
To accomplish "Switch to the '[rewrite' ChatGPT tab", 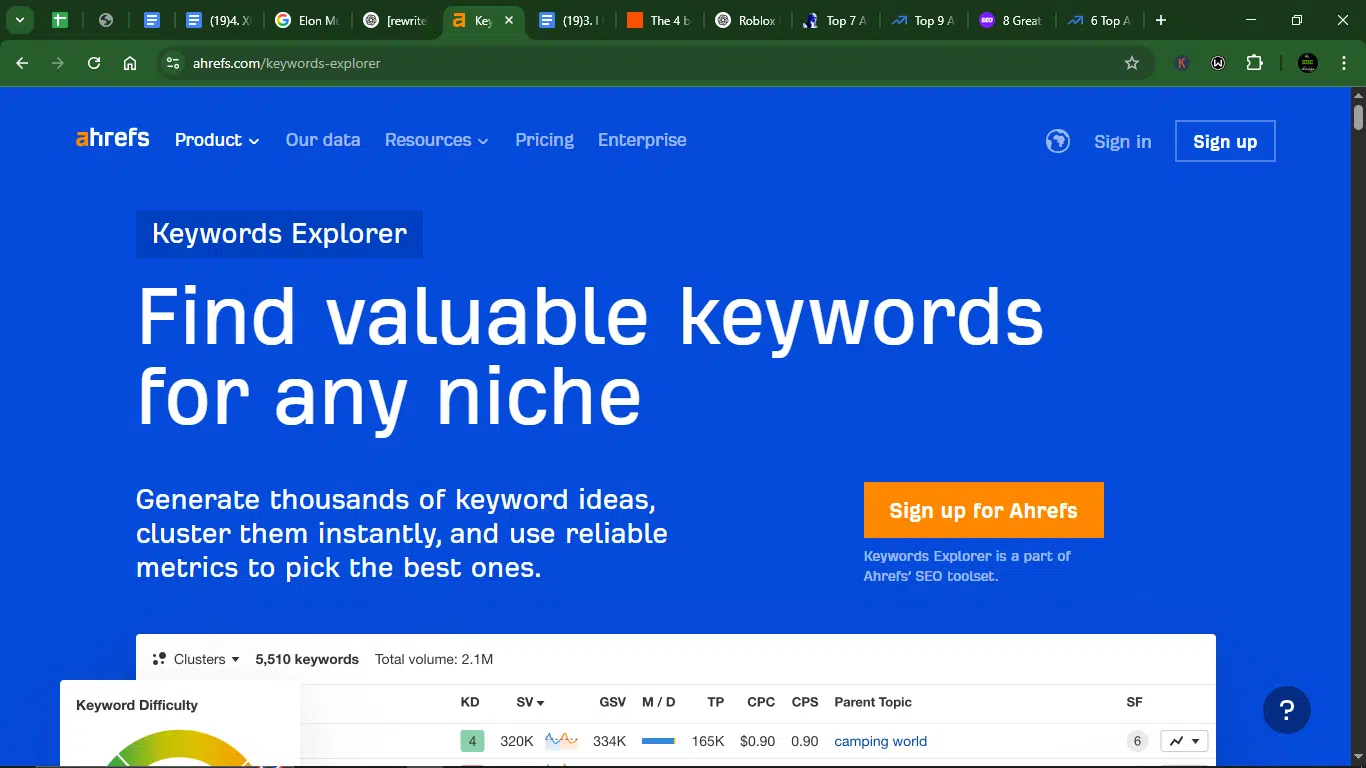I will click(x=395, y=20).
